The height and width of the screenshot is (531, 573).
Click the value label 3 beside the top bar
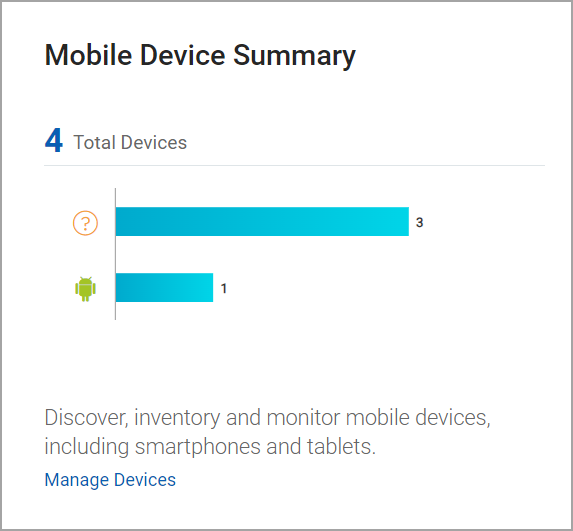coord(420,222)
